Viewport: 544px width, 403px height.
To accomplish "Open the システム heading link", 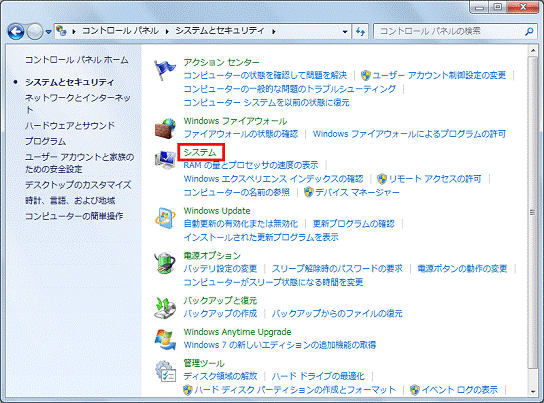I will click(x=200, y=152).
